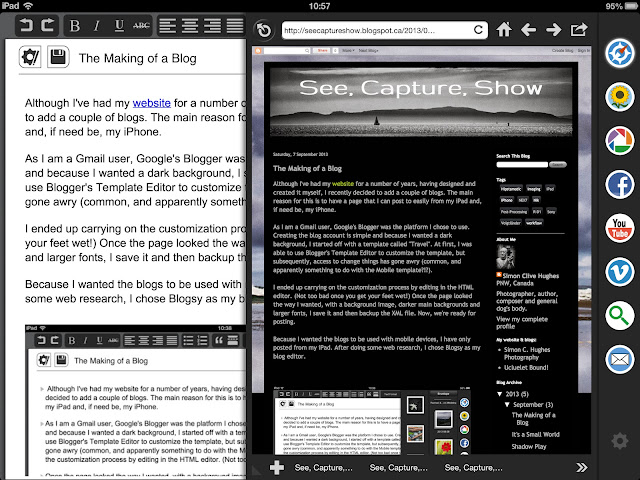The height and width of the screenshot is (480, 640).
Task: Collapse the September (3) archive
Action: point(507,405)
